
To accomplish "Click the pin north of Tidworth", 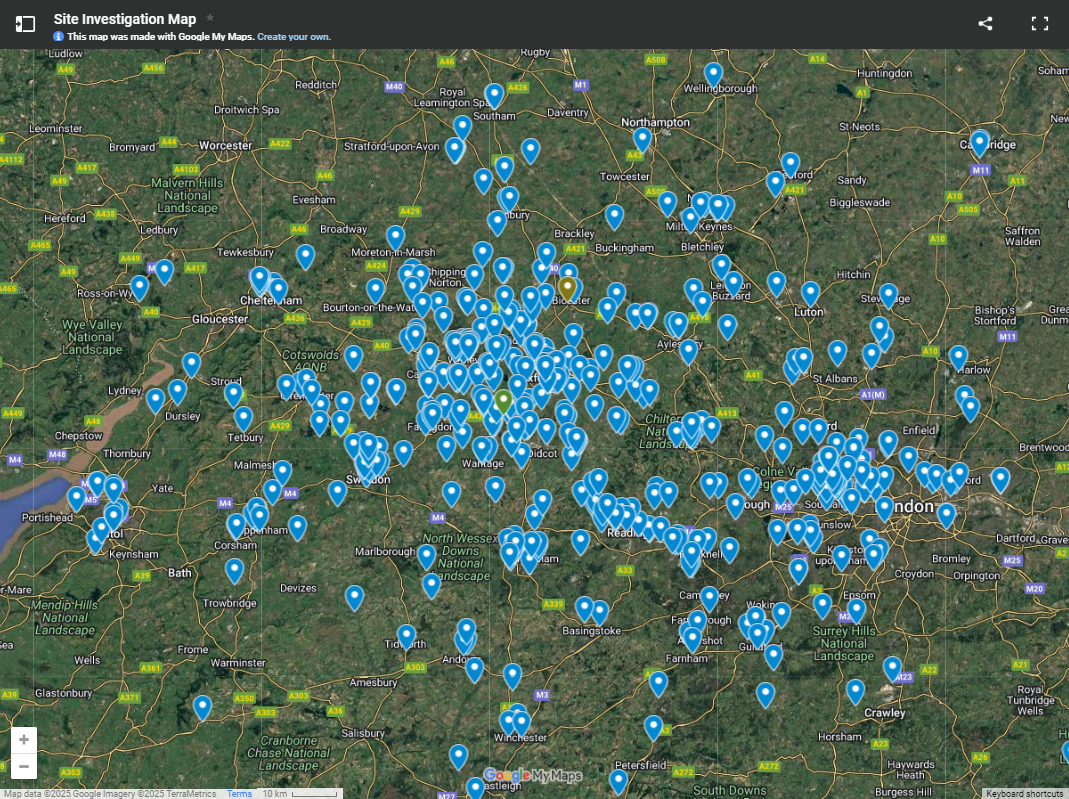I will (406, 635).
